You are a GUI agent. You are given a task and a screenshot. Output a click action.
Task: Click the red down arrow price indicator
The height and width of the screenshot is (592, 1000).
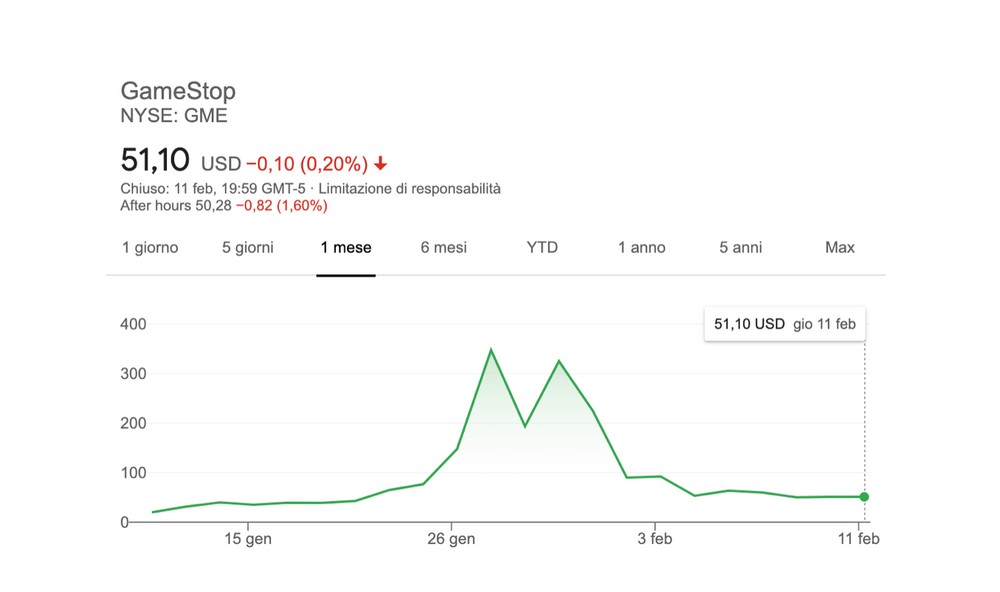[x=381, y=164]
